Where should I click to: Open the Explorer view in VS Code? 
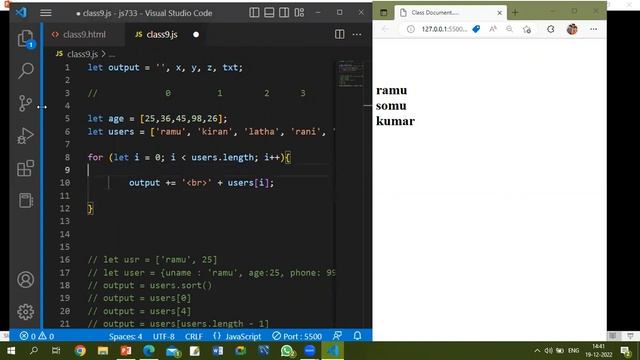coord(26,39)
